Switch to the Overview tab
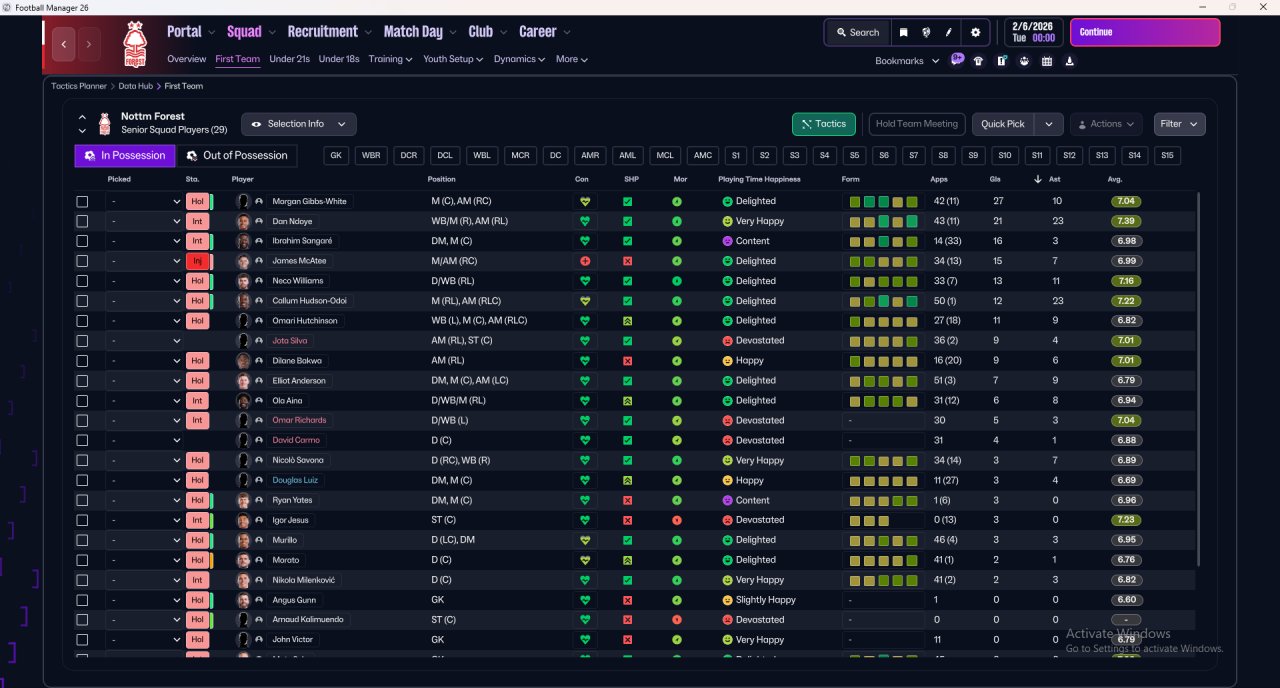Screen dimensions: 1280x688 [x=187, y=59]
